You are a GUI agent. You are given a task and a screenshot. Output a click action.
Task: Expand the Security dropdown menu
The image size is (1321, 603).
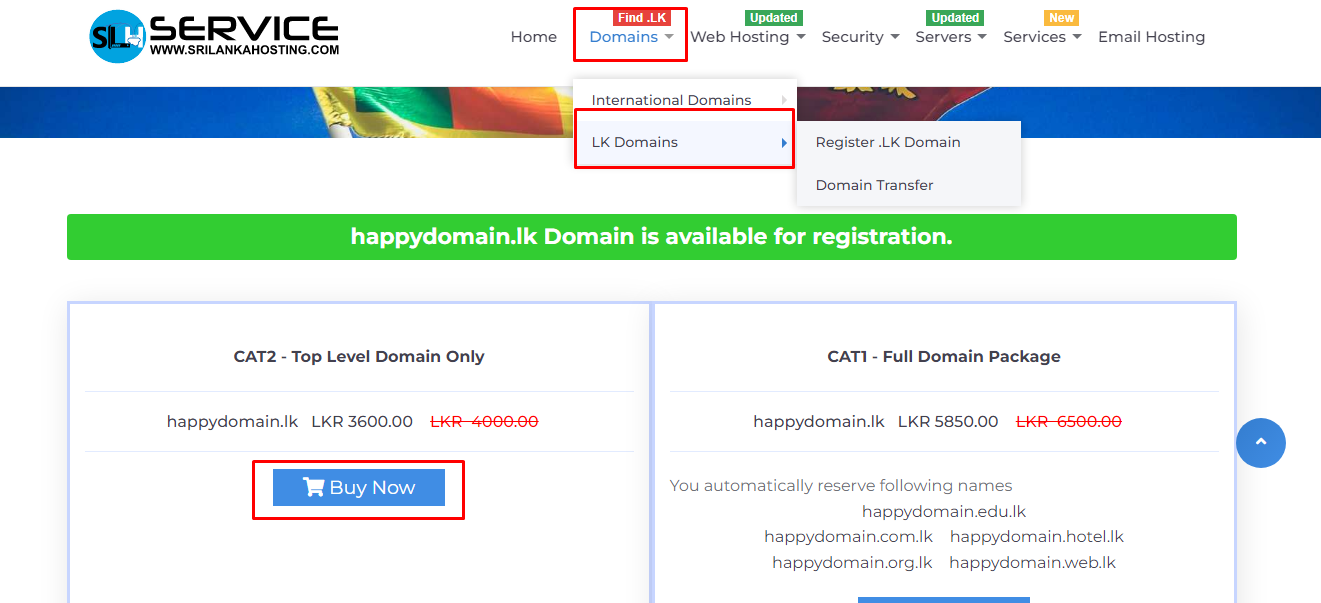860,37
